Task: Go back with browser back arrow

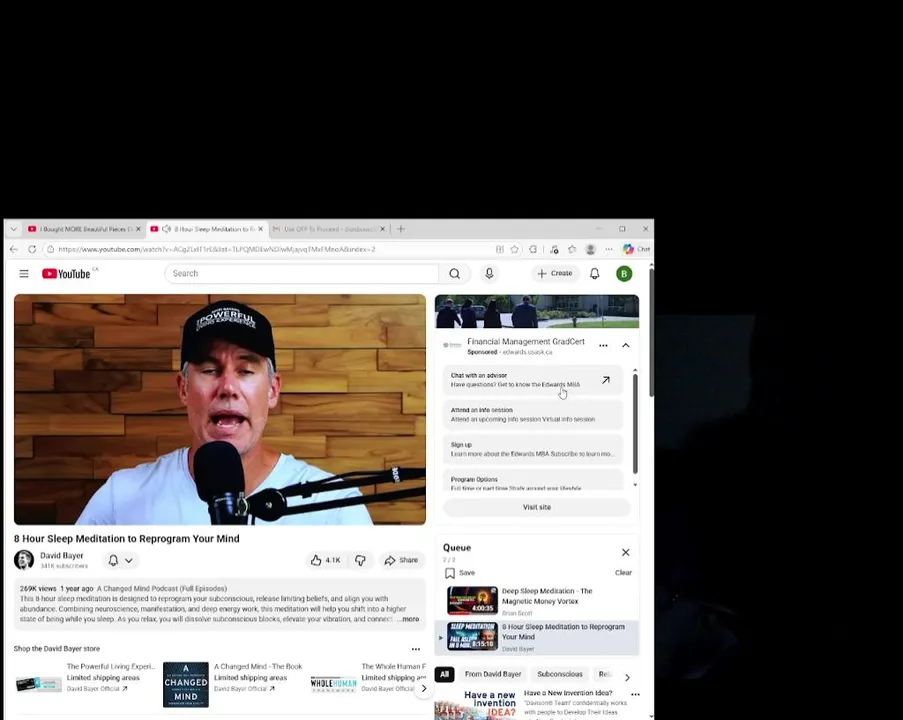Action: [14, 249]
